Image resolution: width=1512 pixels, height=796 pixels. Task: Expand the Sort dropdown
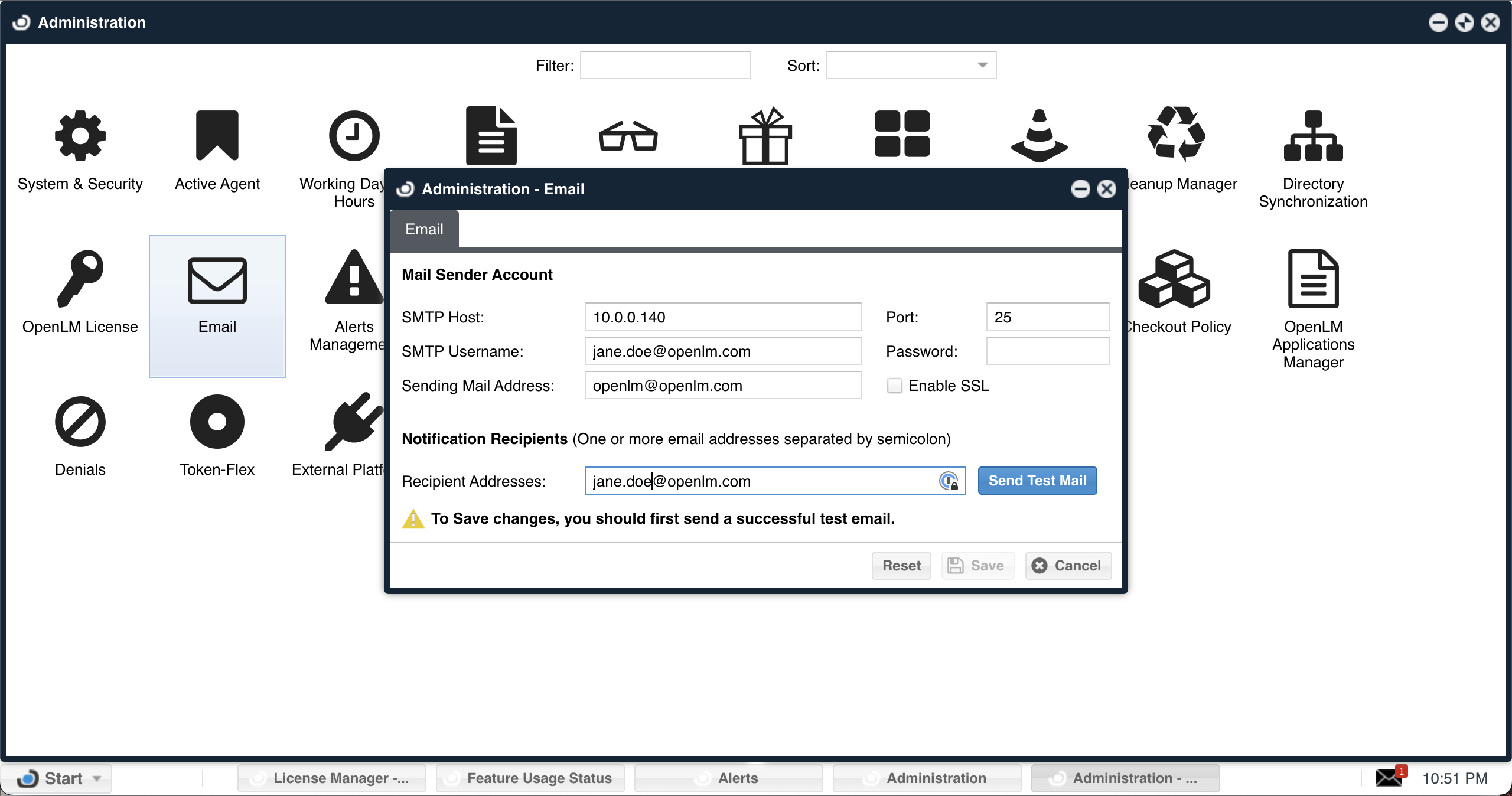(x=982, y=65)
